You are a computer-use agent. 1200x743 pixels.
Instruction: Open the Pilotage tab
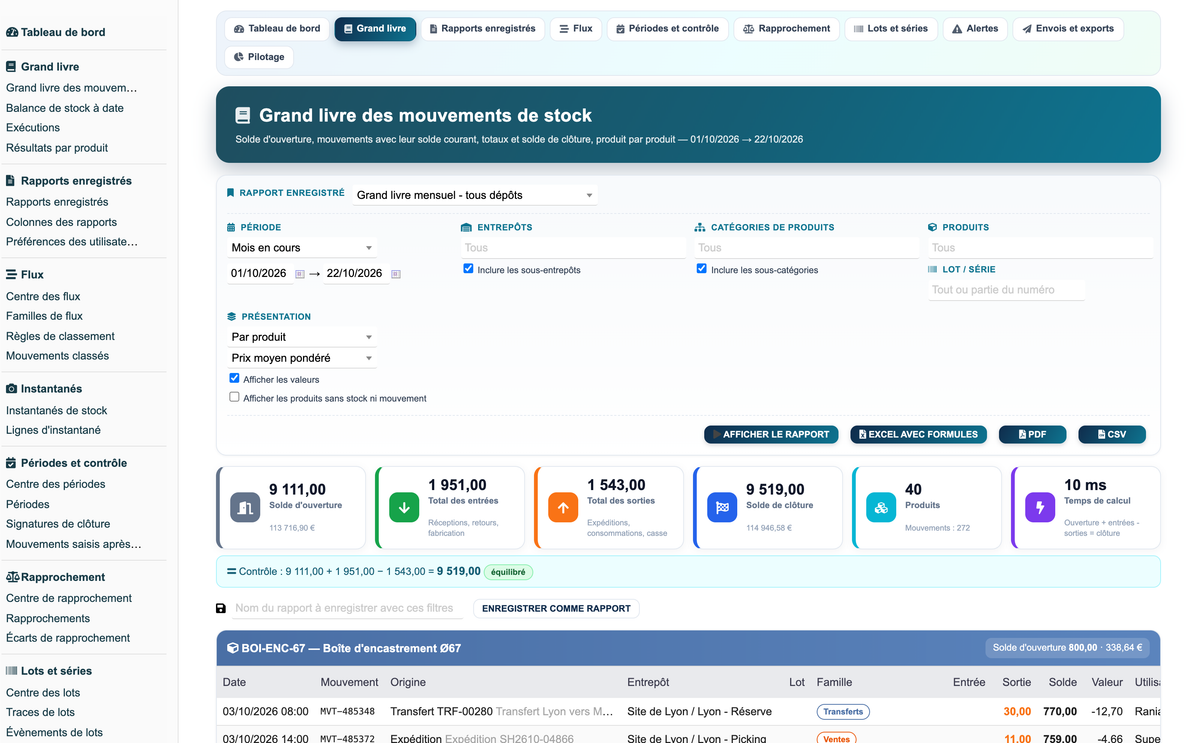(259, 57)
